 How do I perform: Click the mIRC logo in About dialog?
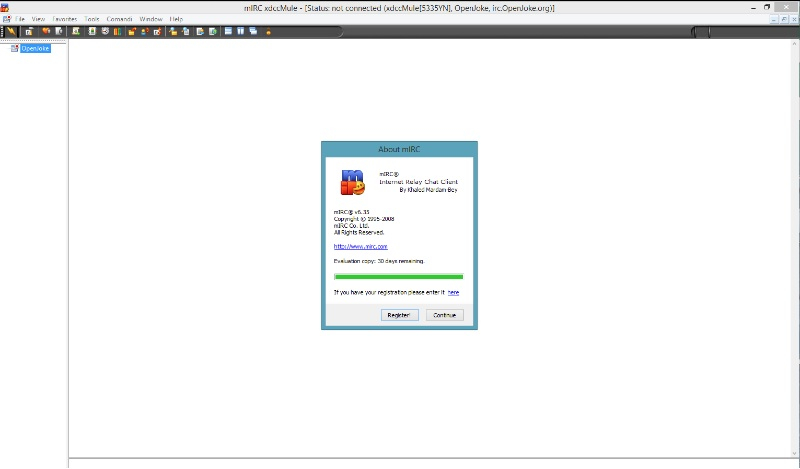pyautogui.click(x=351, y=181)
